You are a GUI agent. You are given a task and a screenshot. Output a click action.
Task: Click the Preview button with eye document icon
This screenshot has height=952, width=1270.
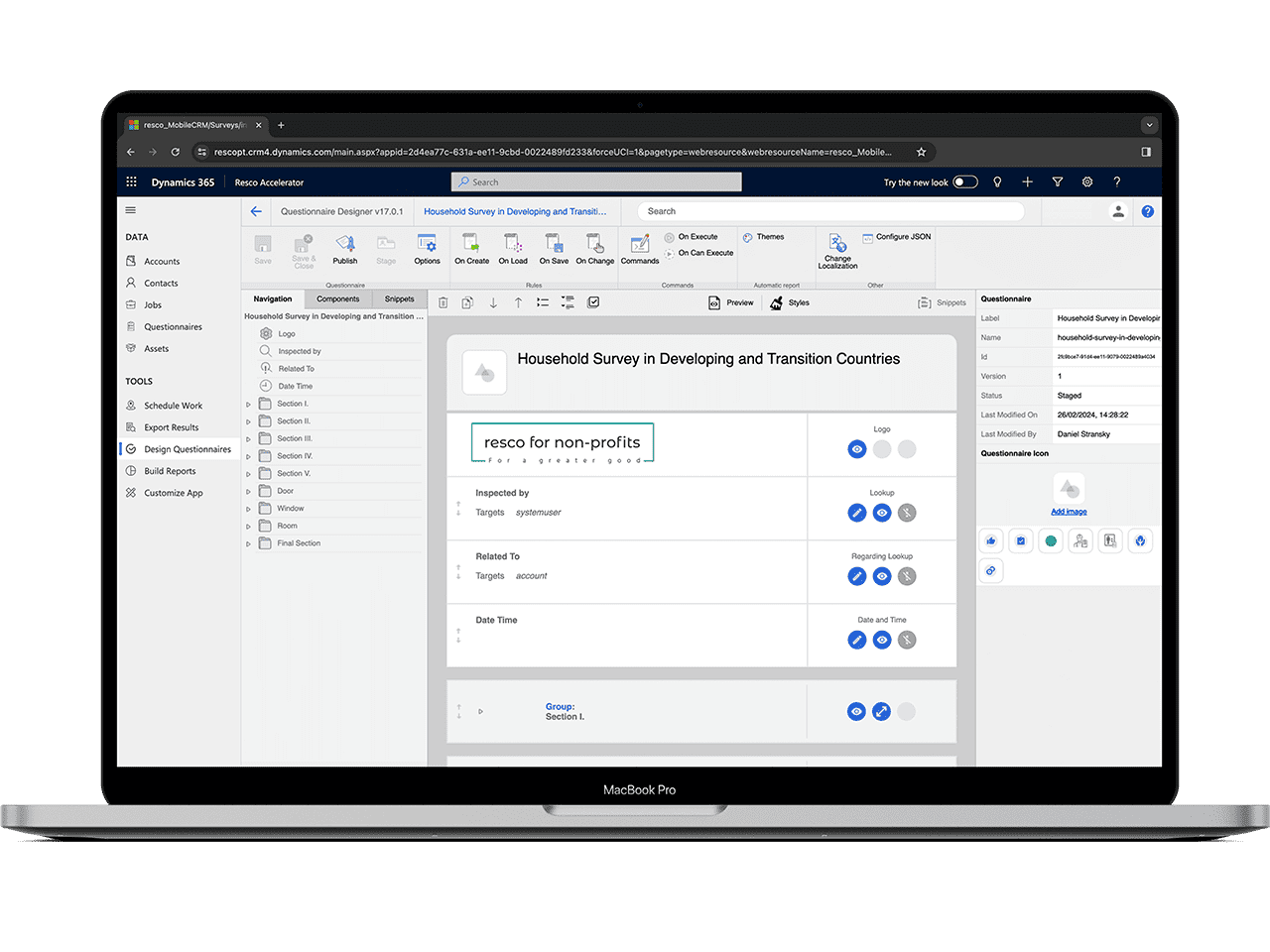(x=731, y=302)
